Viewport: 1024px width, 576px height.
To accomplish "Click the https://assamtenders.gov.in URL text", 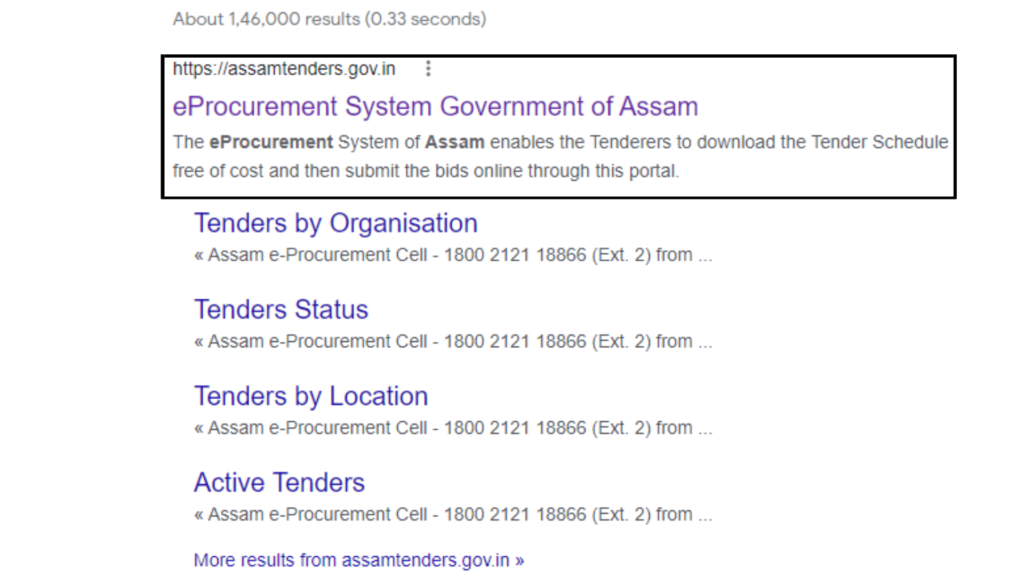I will point(284,69).
